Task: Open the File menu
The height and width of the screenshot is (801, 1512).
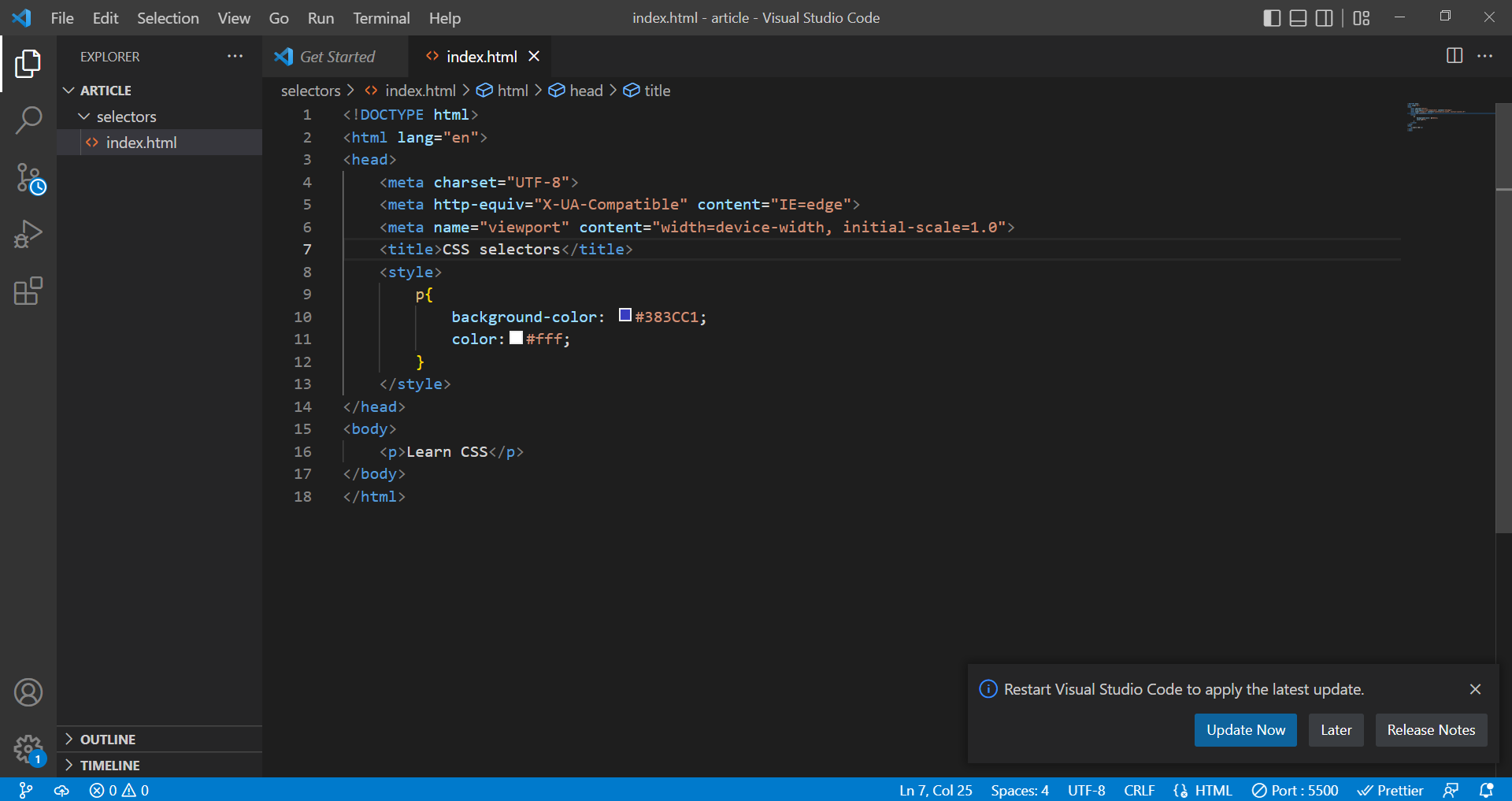Action: click(62, 17)
